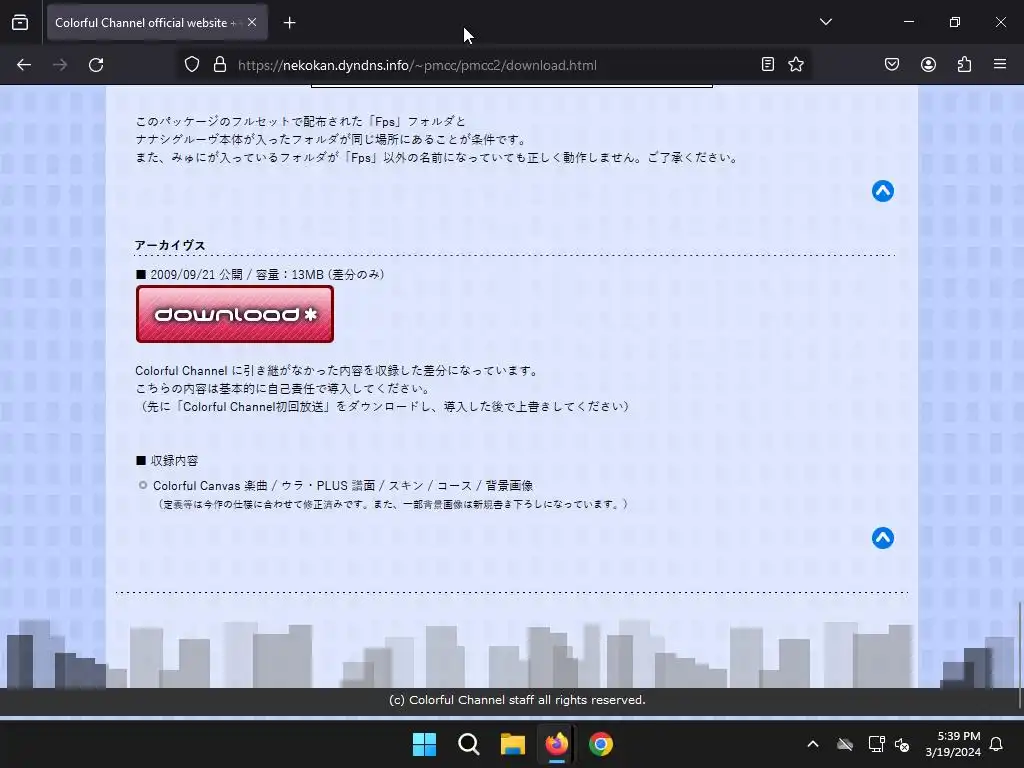Open a new tab with plus button

(x=289, y=23)
